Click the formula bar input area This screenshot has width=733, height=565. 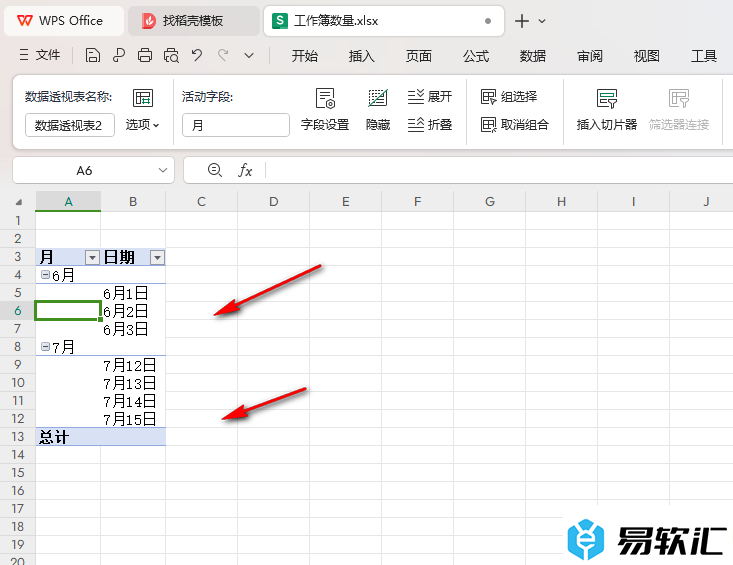[x=498, y=170]
